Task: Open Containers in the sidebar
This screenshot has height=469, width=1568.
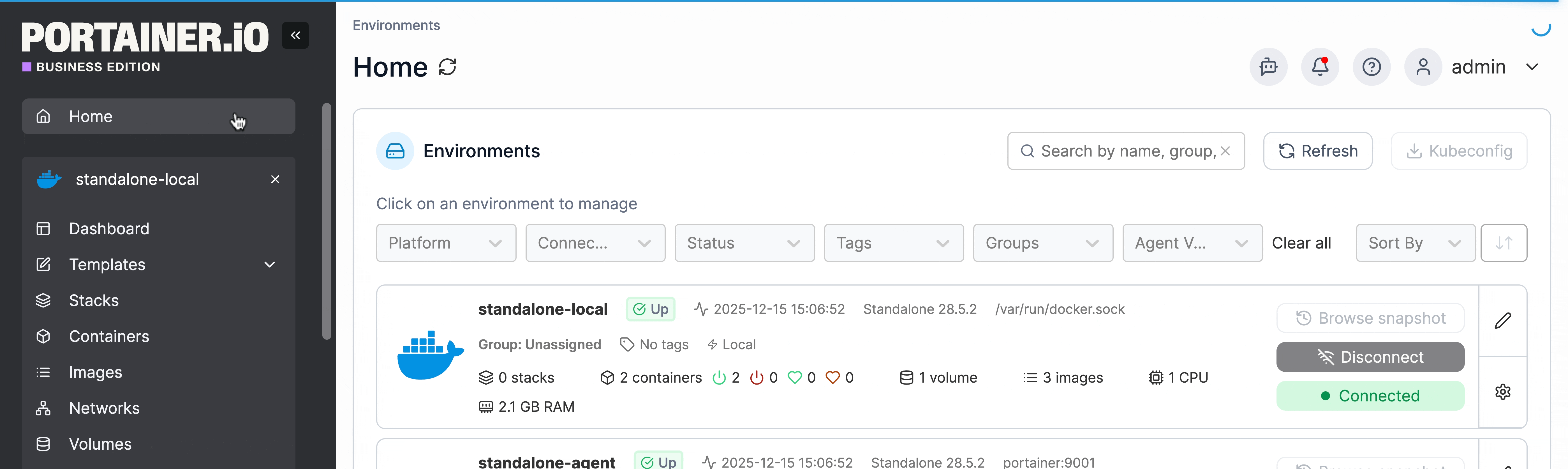Action: click(109, 336)
